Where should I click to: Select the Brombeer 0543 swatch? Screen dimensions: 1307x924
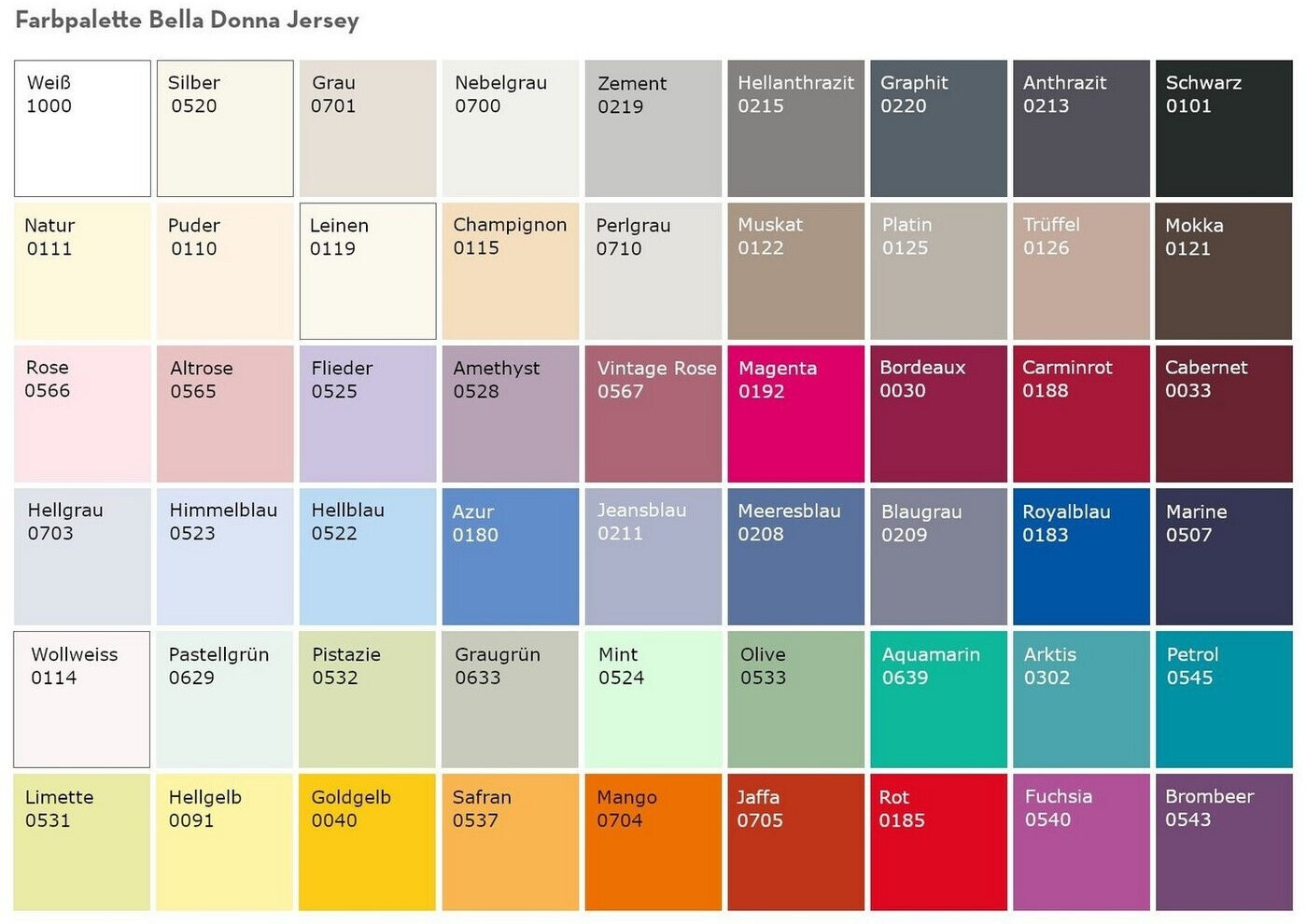[1224, 842]
